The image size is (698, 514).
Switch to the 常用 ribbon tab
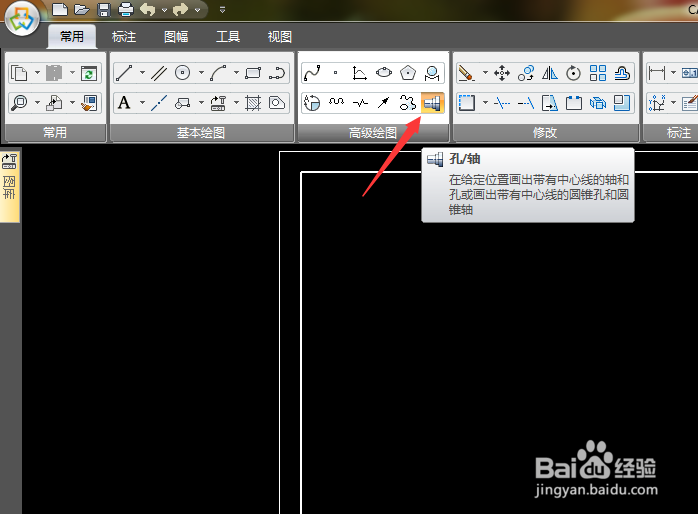[72, 36]
